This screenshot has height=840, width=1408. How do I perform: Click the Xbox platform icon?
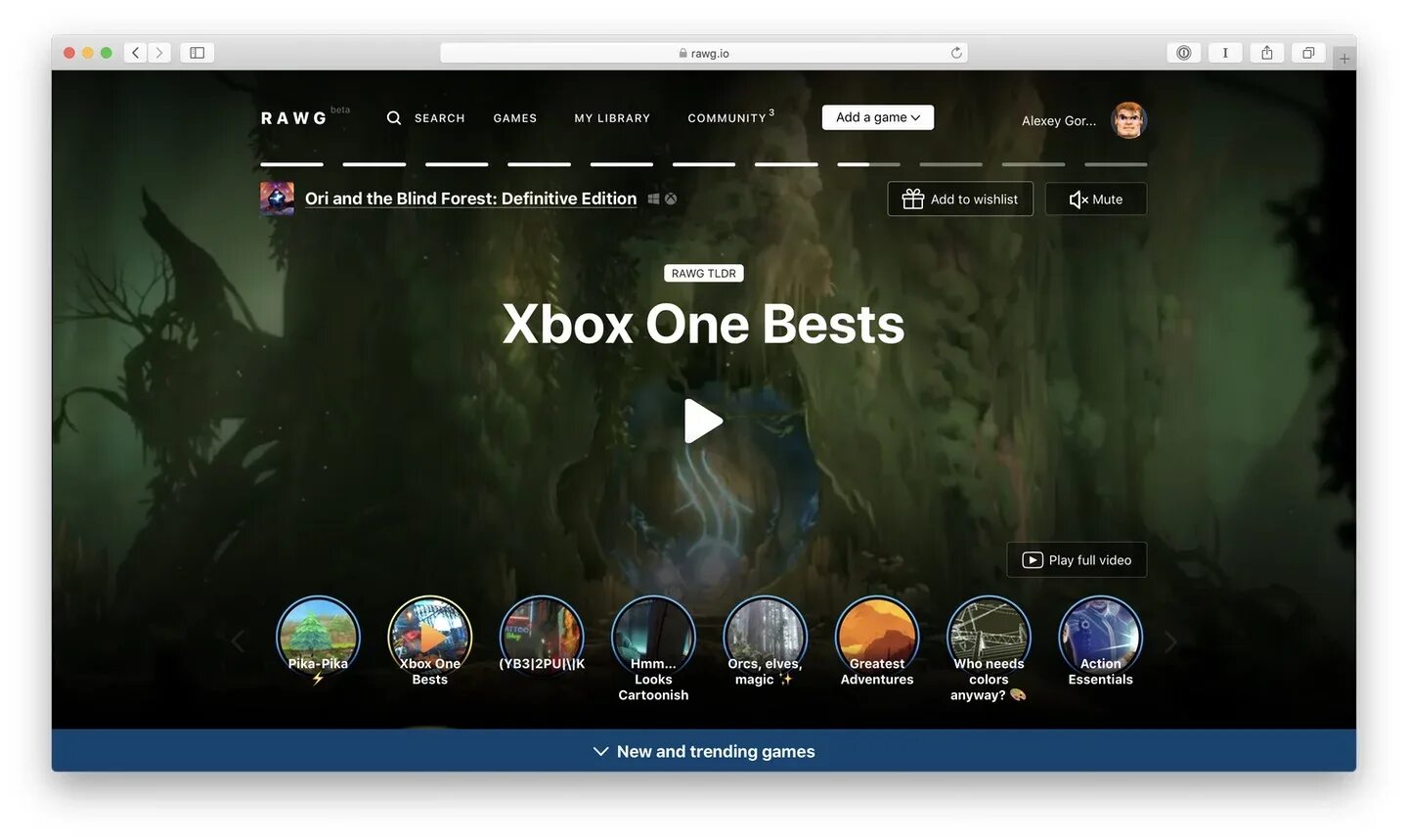point(671,199)
